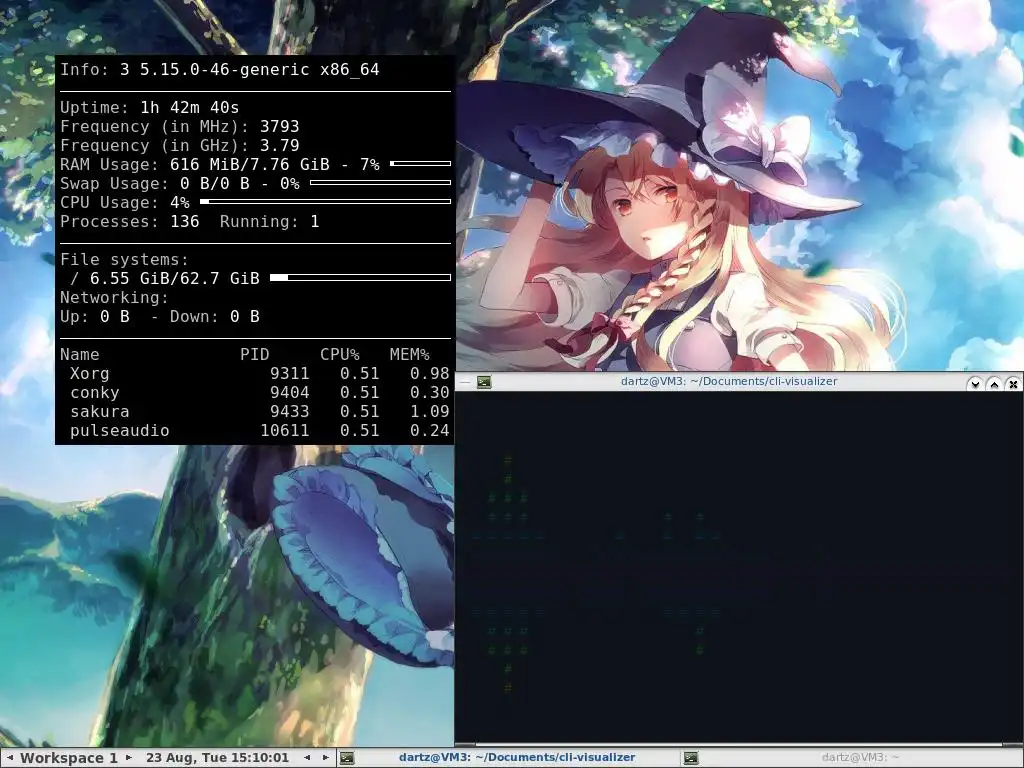The height and width of the screenshot is (768, 1024).
Task: Click the "Xorg" process name
Action: tap(89, 374)
